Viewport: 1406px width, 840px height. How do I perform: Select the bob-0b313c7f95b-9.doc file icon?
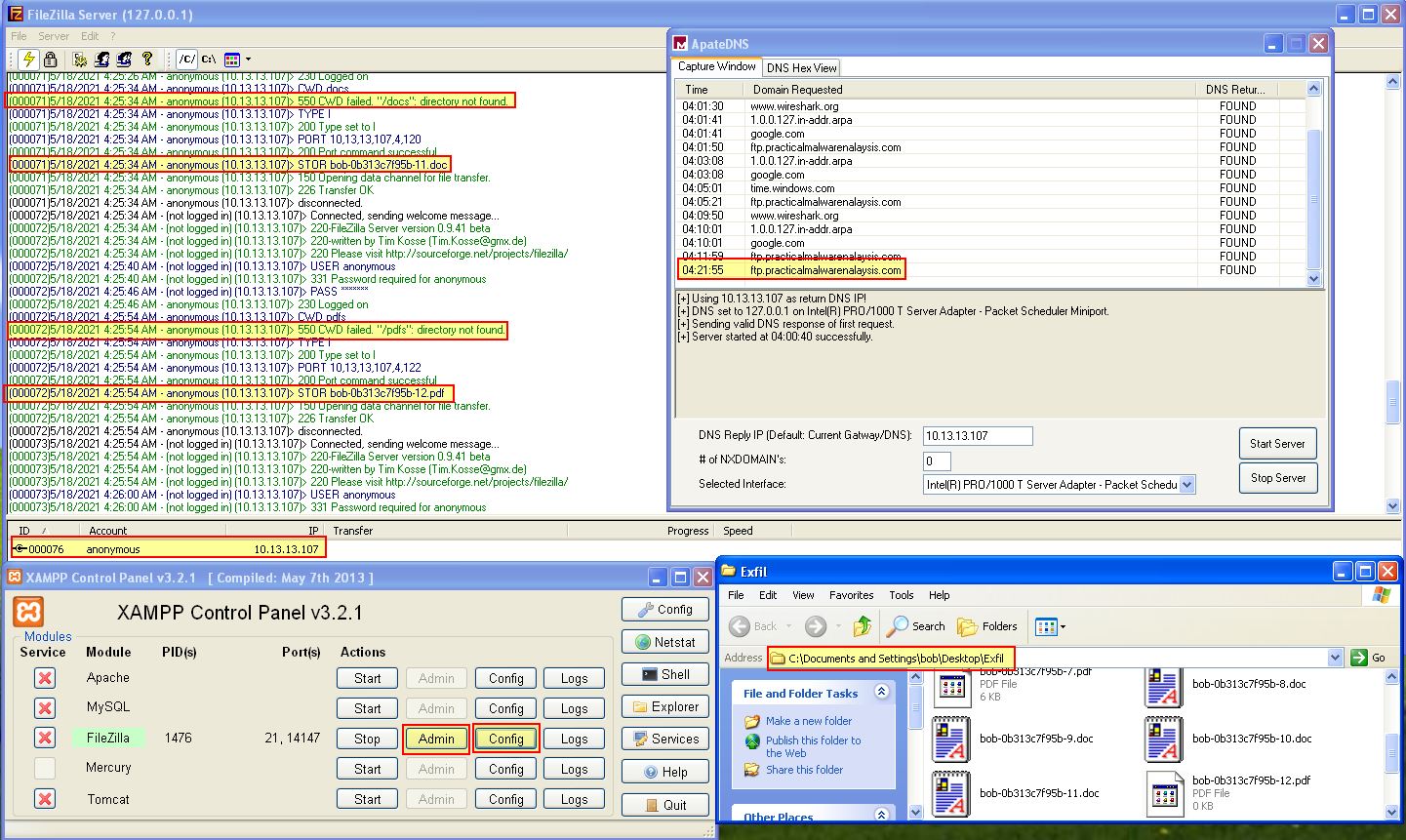(x=951, y=739)
